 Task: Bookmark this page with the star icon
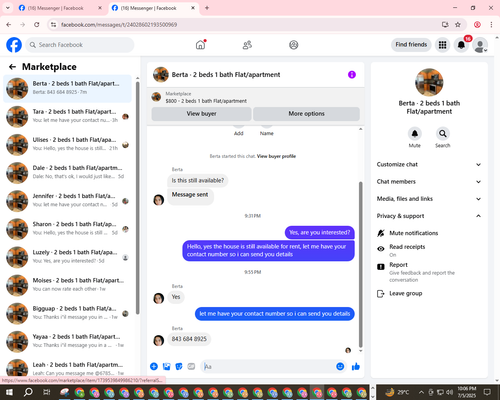pos(458,25)
